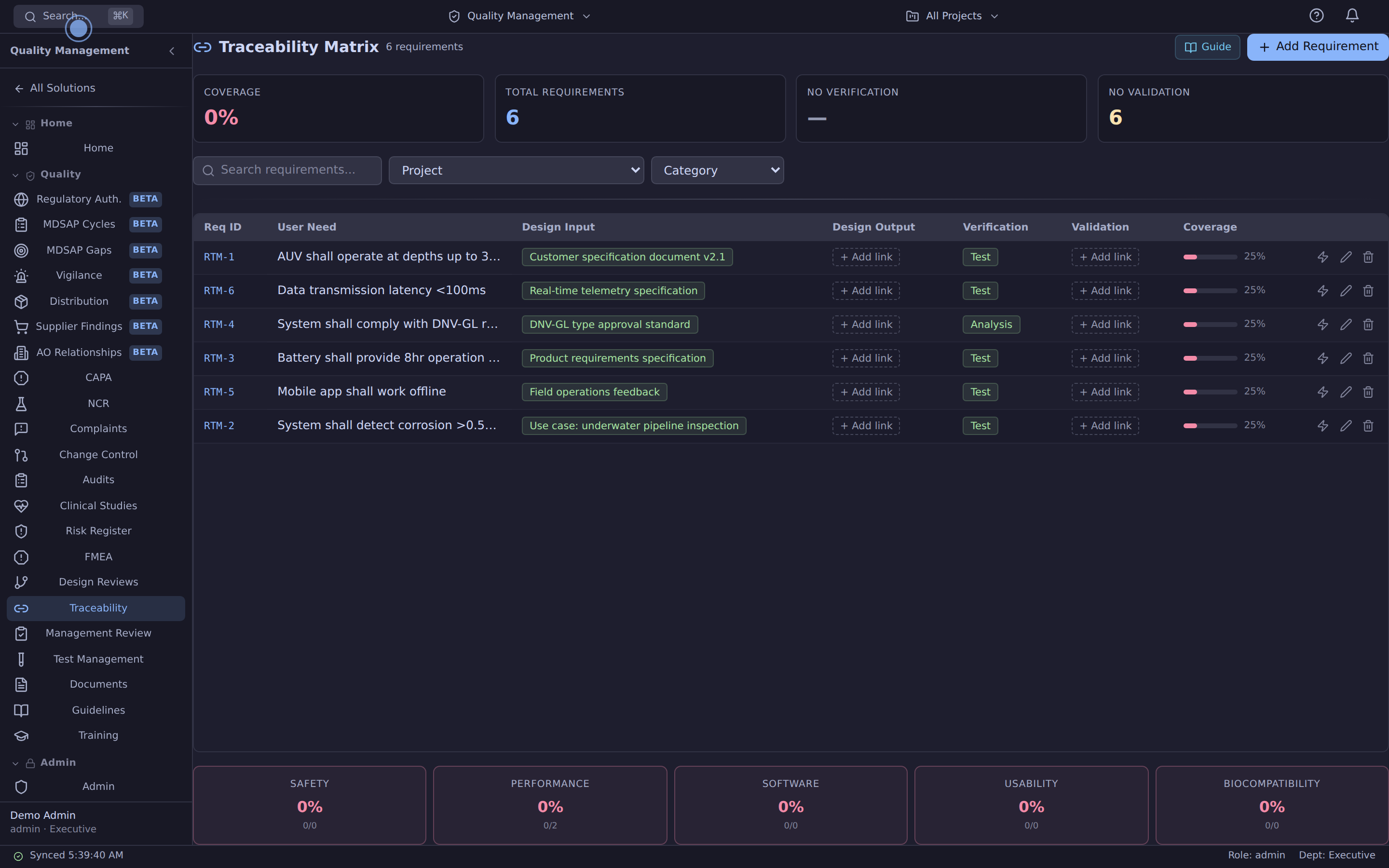Click the lightning action icon for RTM-5

(x=1322, y=392)
